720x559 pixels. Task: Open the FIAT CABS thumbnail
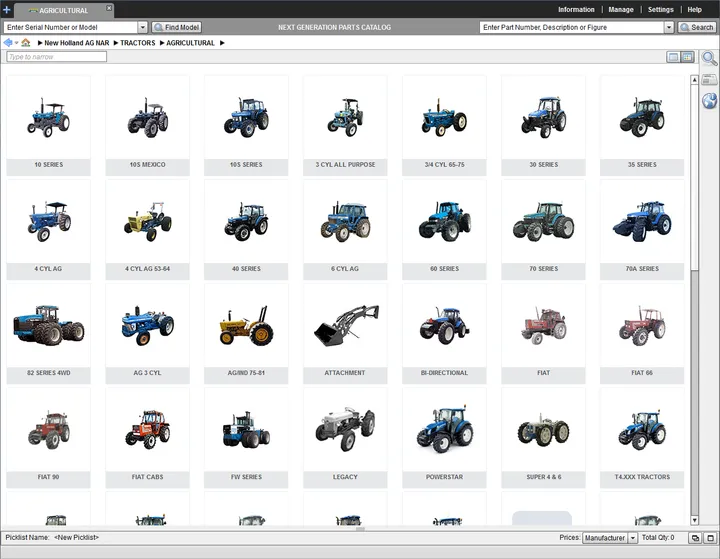click(147, 438)
